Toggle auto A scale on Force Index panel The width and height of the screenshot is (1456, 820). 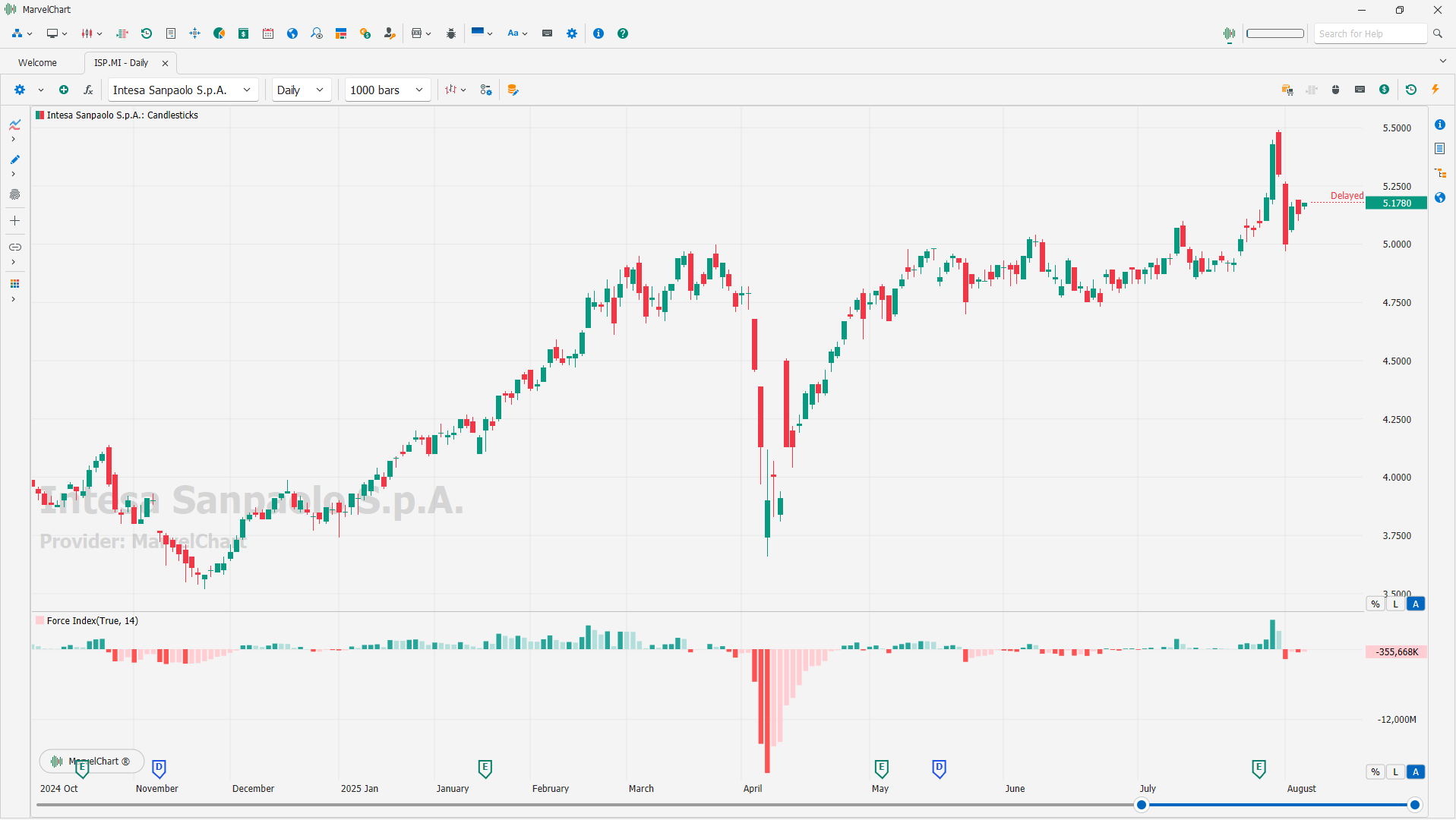tap(1416, 772)
